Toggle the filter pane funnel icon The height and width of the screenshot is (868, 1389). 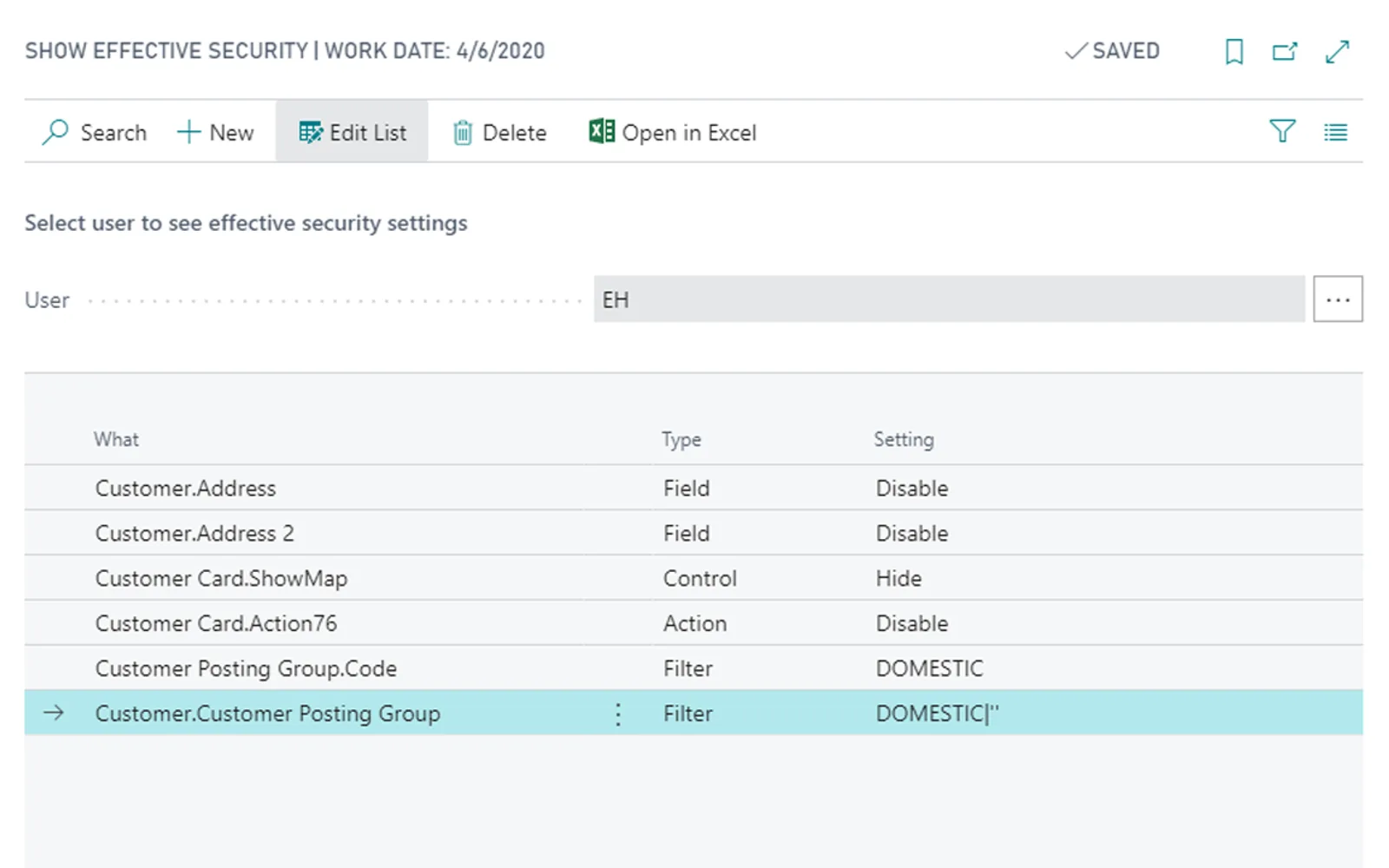click(1282, 132)
